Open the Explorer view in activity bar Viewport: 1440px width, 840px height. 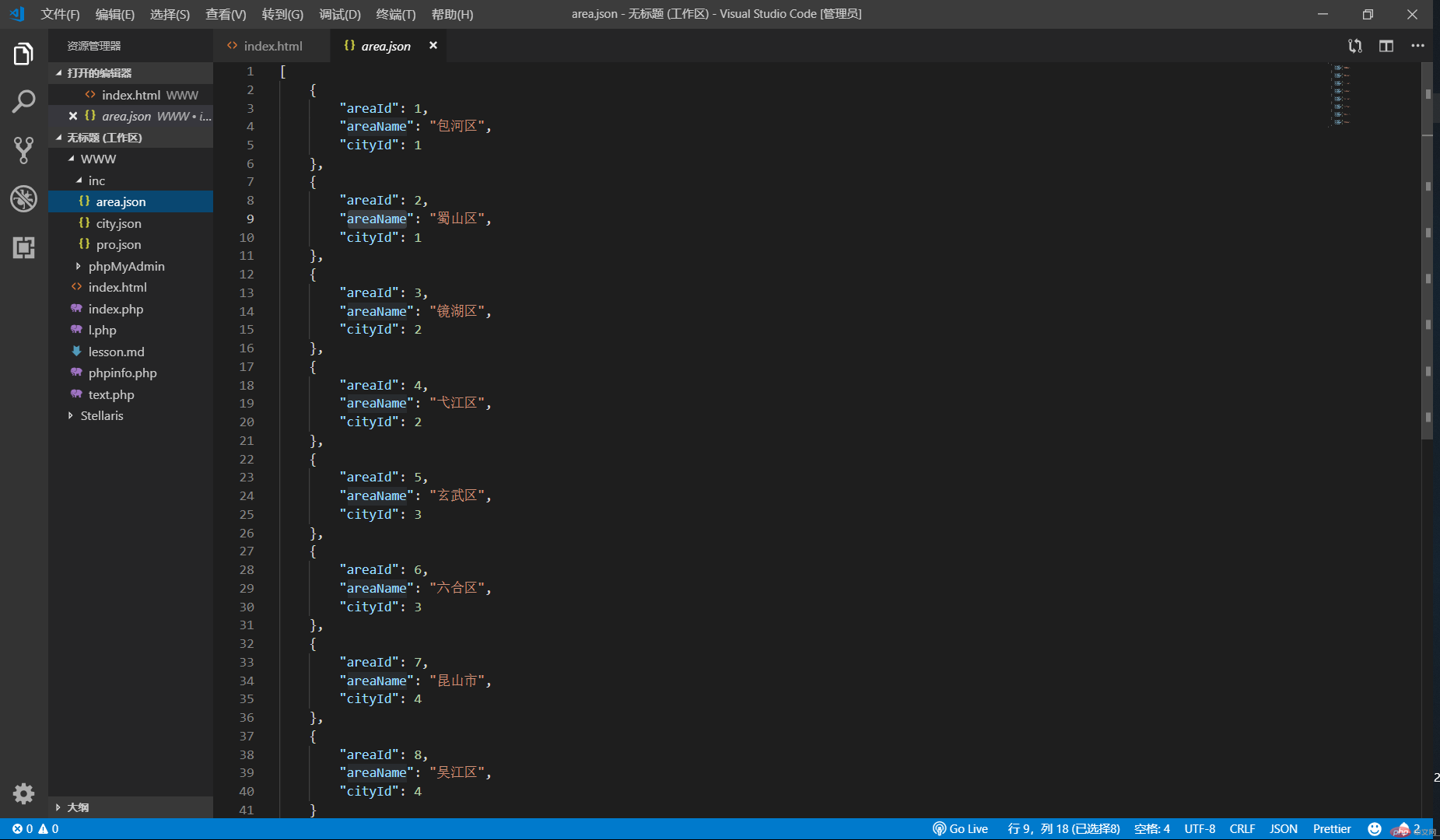pyautogui.click(x=23, y=54)
